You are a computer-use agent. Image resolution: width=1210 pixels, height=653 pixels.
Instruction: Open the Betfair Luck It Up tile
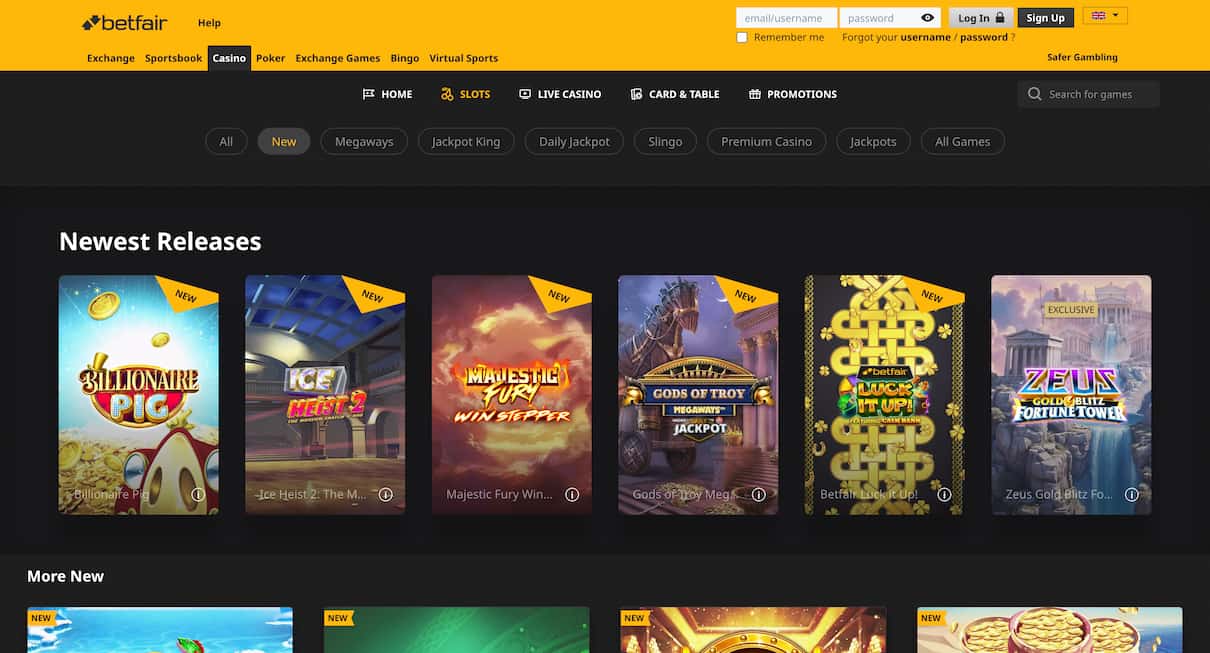(x=884, y=395)
